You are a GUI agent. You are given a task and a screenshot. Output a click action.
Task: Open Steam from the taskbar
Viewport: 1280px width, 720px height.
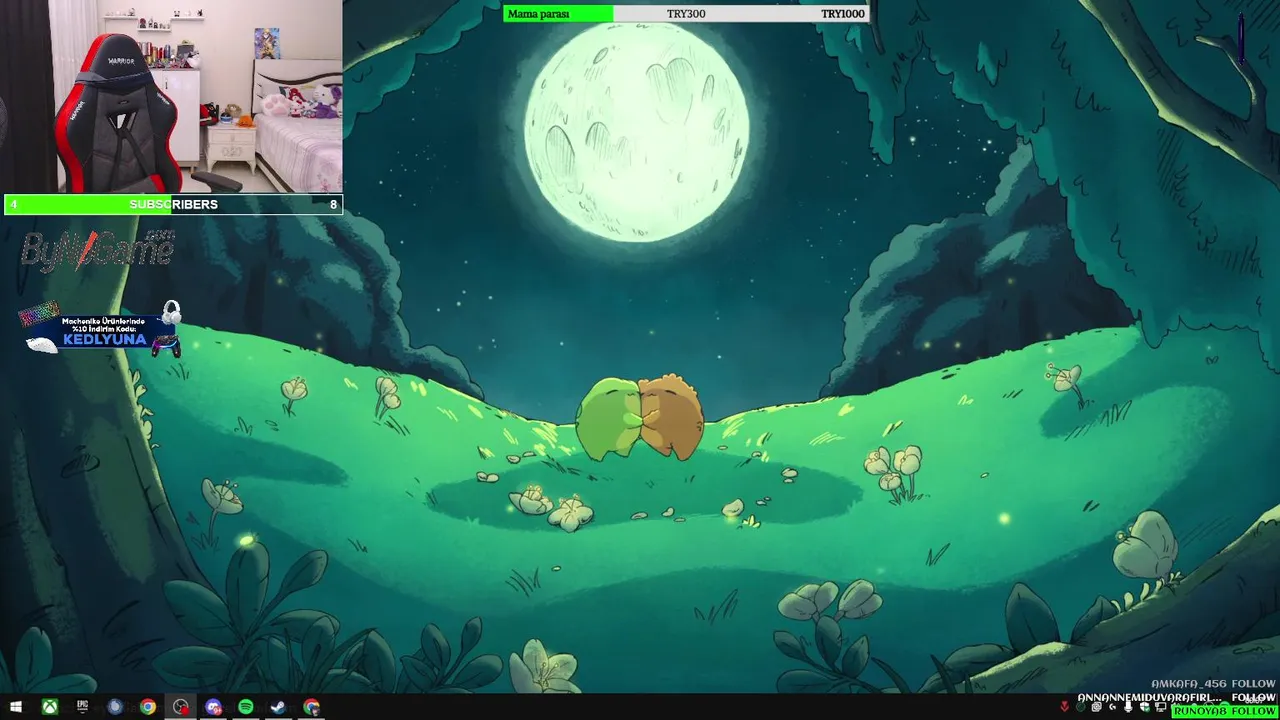[279, 707]
